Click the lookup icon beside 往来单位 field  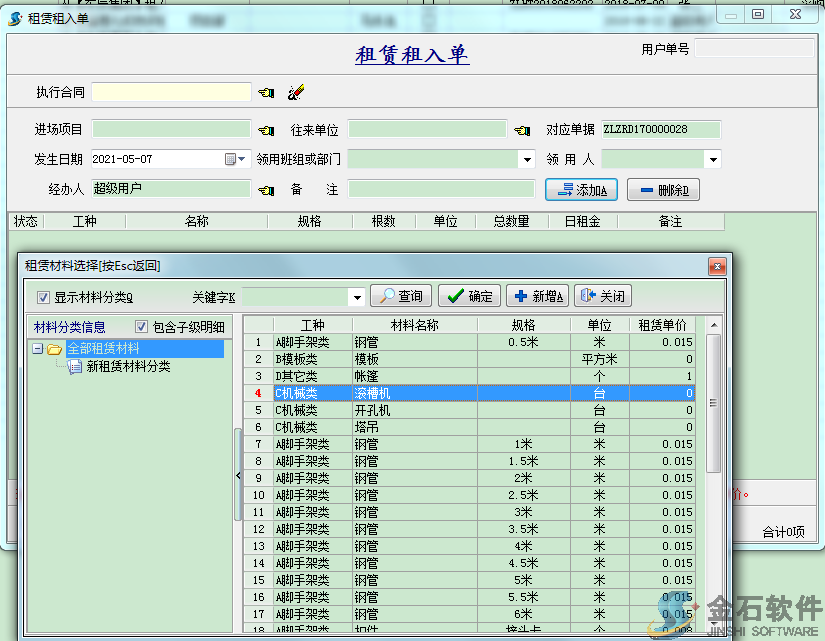click(522, 130)
